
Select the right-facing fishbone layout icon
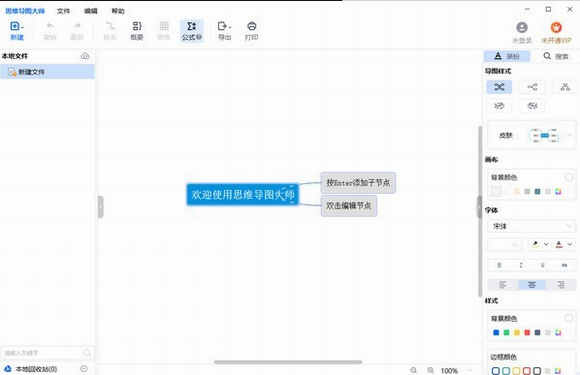pyautogui.click(x=499, y=106)
